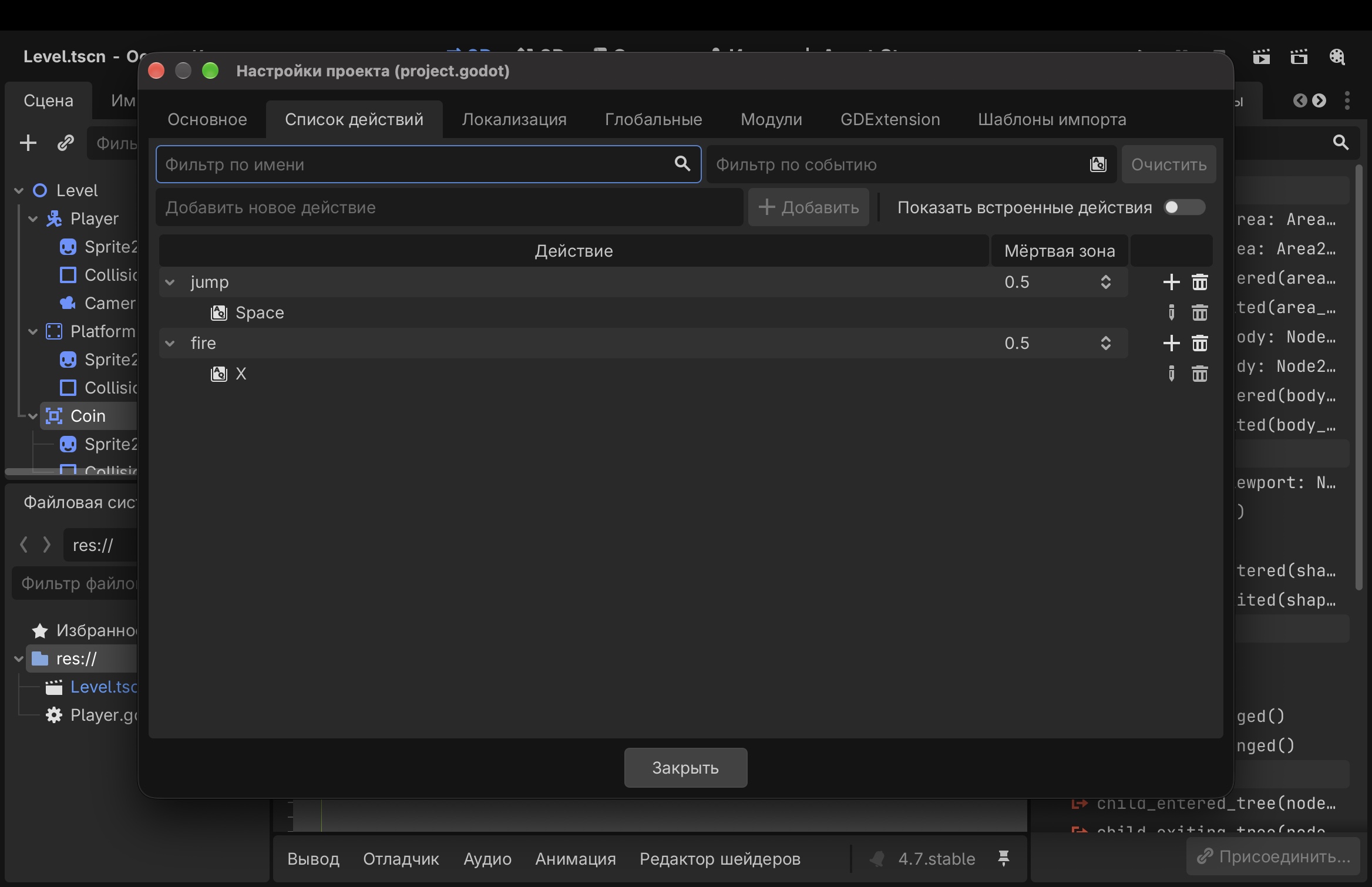Collapse the Platform node in scene tree
Viewport: 1372px width, 887px height.
(x=33, y=332)
